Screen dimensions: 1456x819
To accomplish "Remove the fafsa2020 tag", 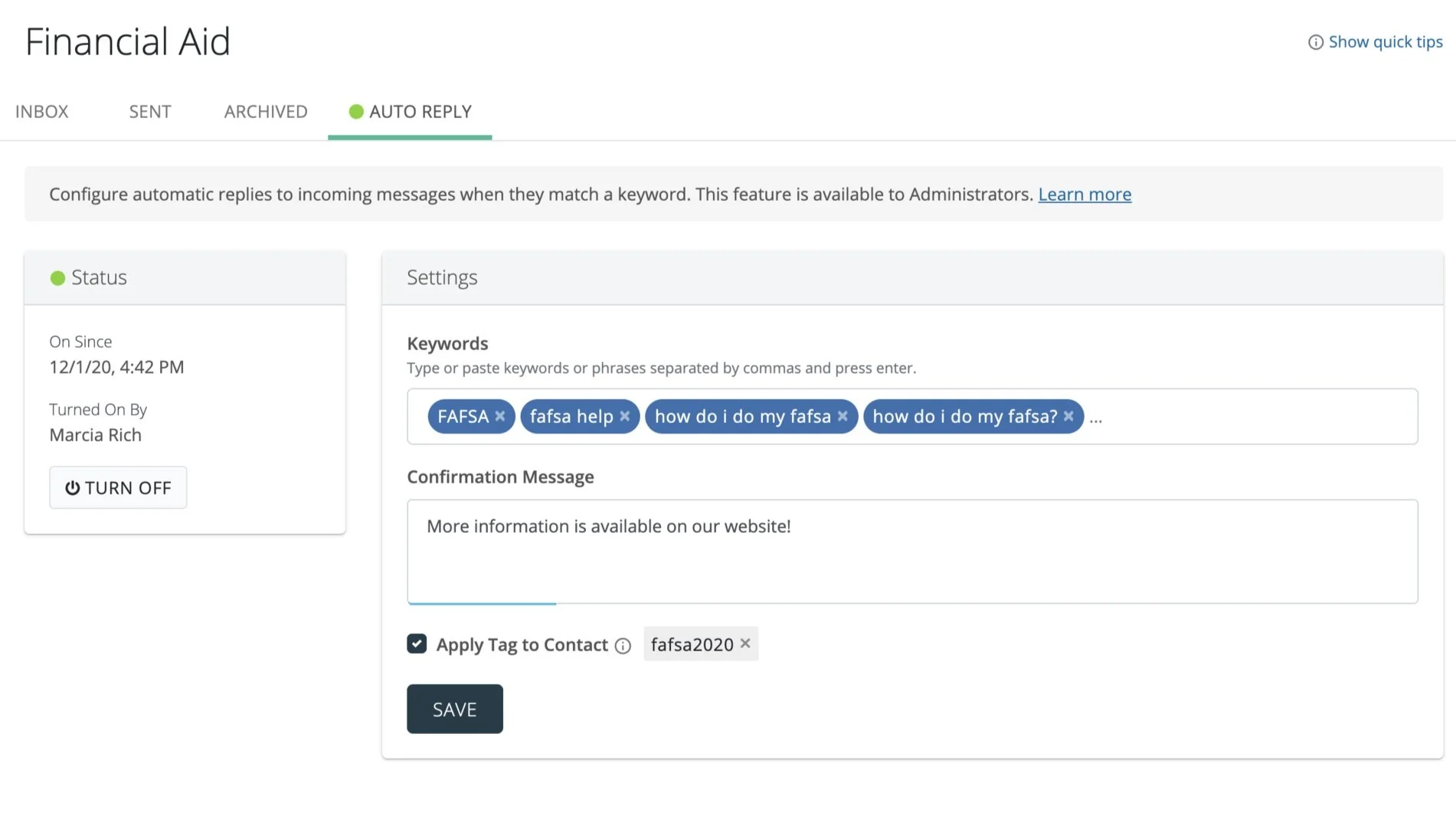I will click(745, 644).
